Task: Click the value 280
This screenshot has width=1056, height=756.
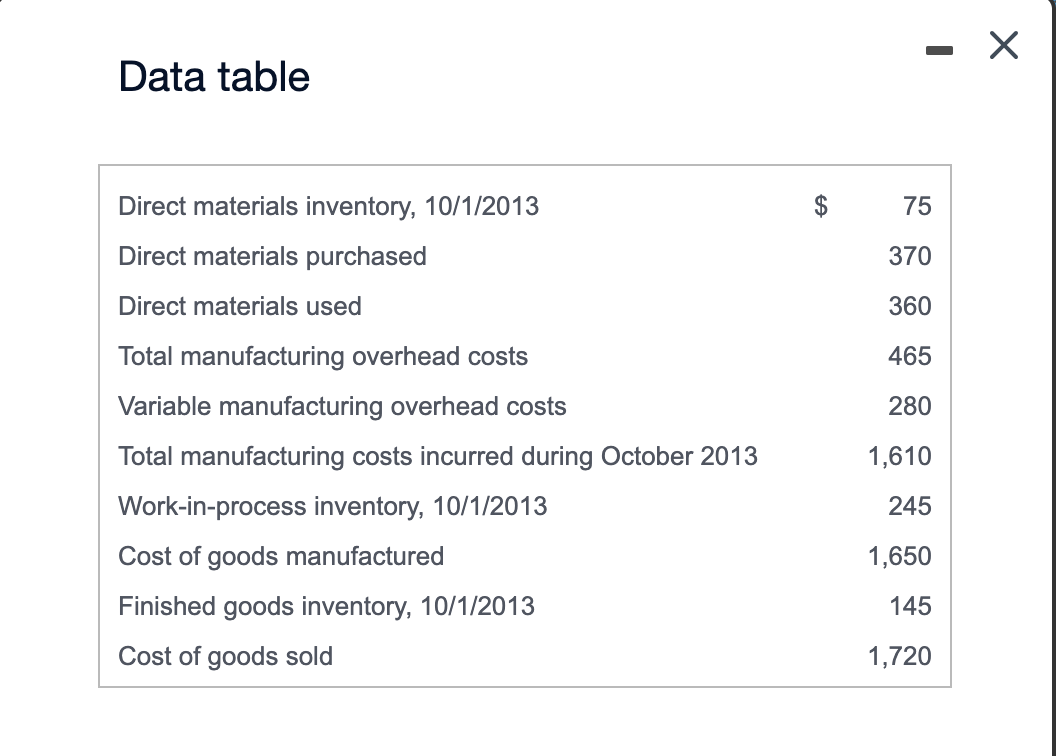Action: pyautogui.click(x=914, y=406)
